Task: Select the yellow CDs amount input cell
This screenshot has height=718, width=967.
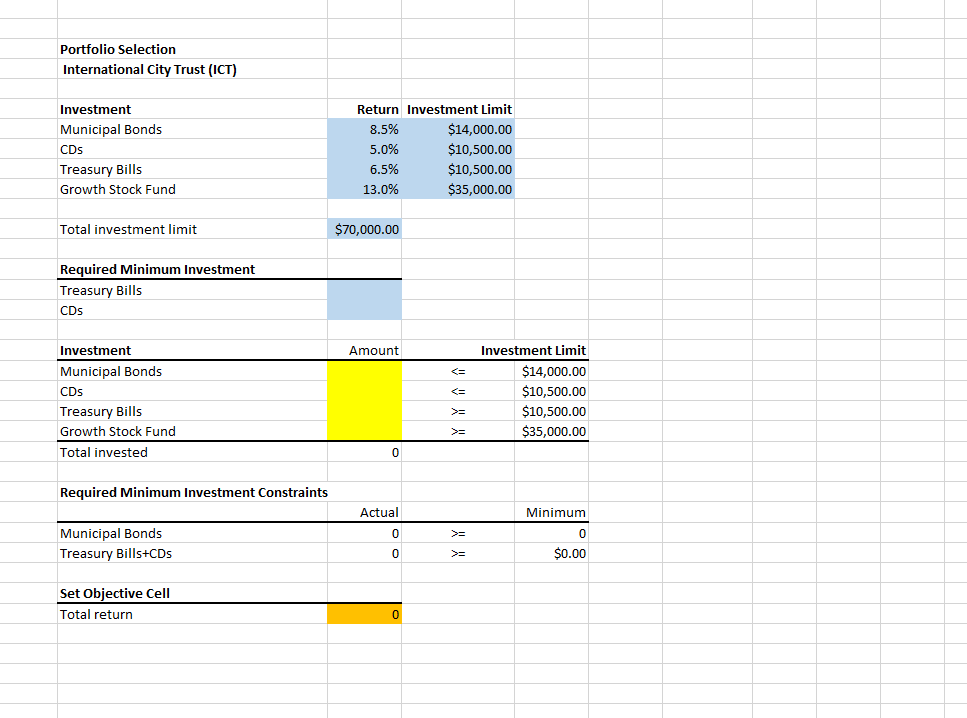Action: pos(364,391)
